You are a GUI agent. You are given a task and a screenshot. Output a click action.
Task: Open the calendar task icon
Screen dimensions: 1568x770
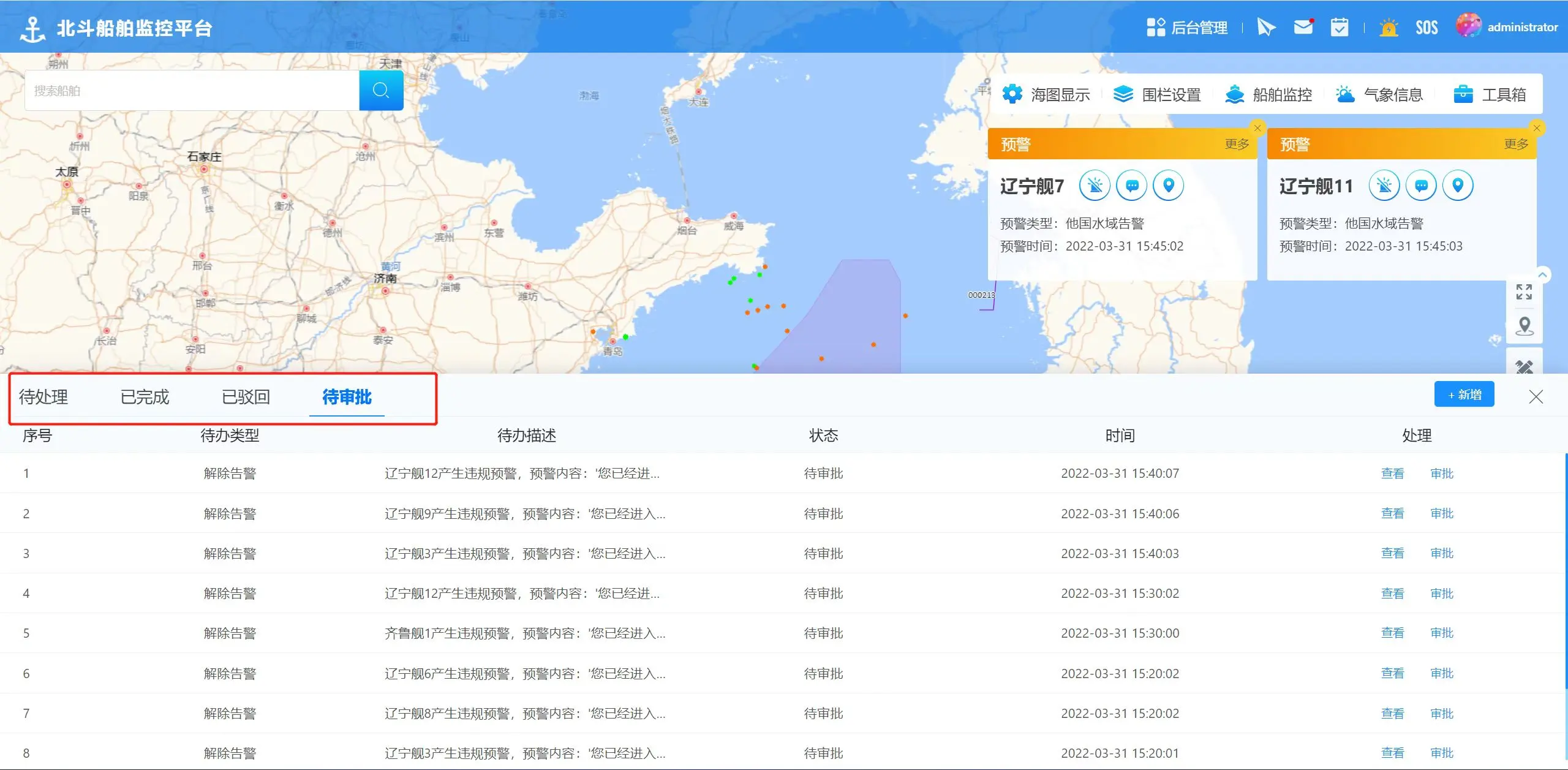[1340, 27]
